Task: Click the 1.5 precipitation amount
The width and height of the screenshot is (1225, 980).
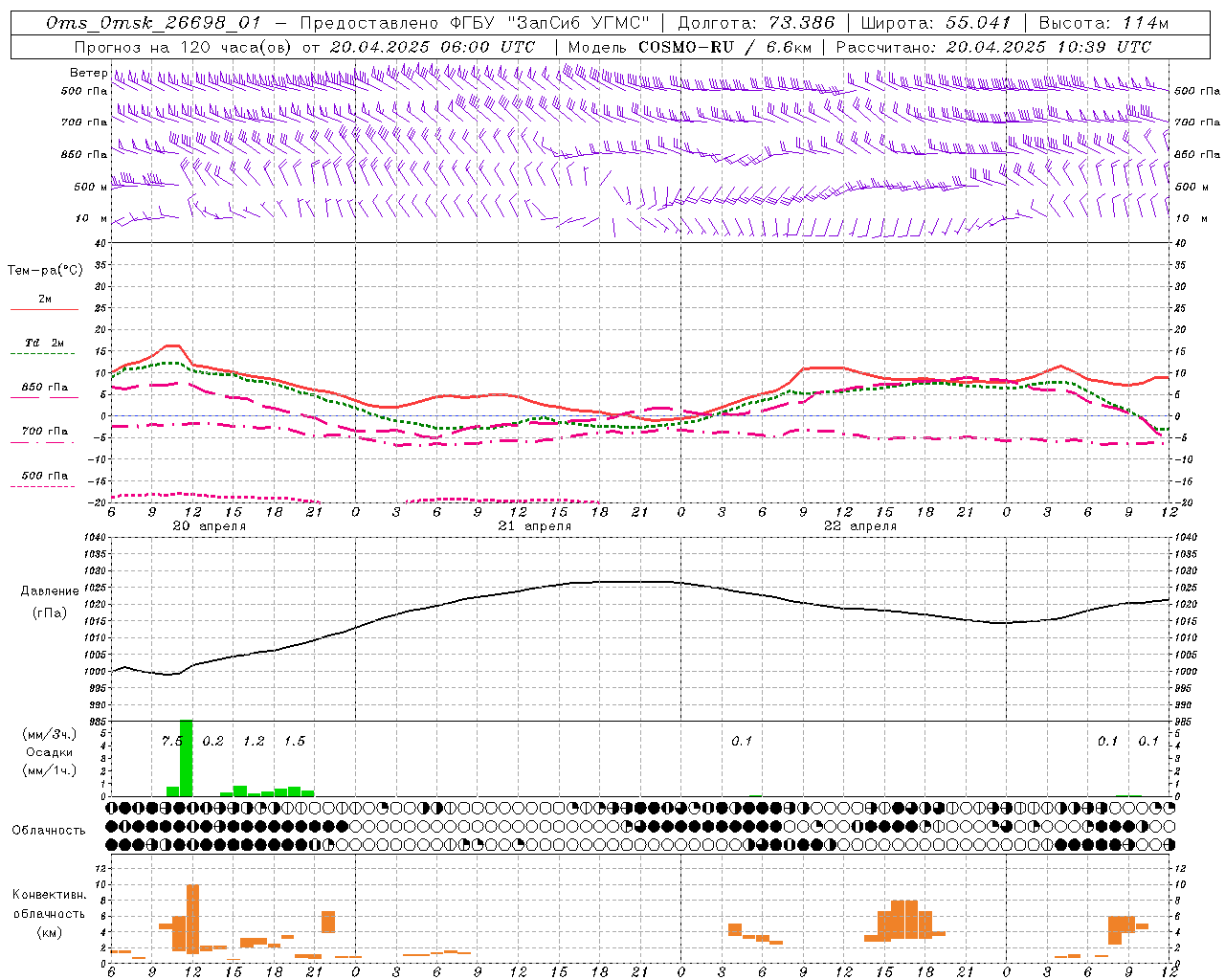Action: point(295,741)
